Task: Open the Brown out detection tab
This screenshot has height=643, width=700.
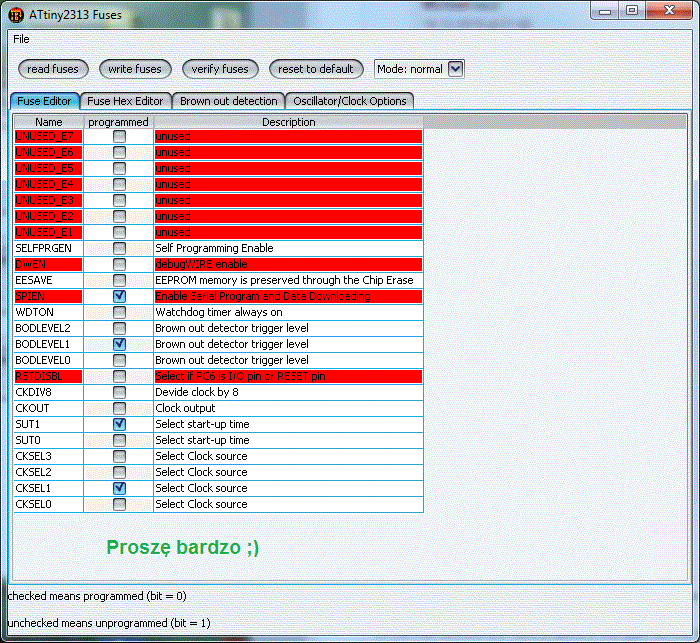Action: (x=229, y=101)
